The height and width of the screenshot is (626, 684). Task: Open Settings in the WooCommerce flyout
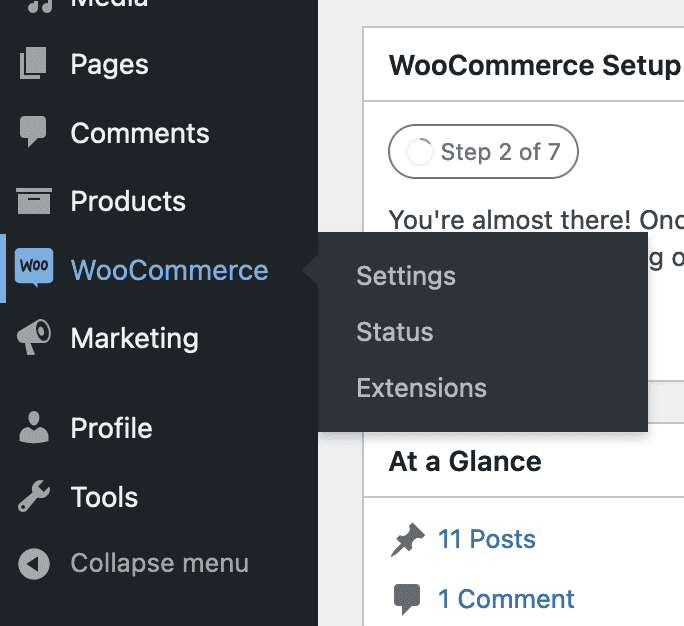[406, 276]
